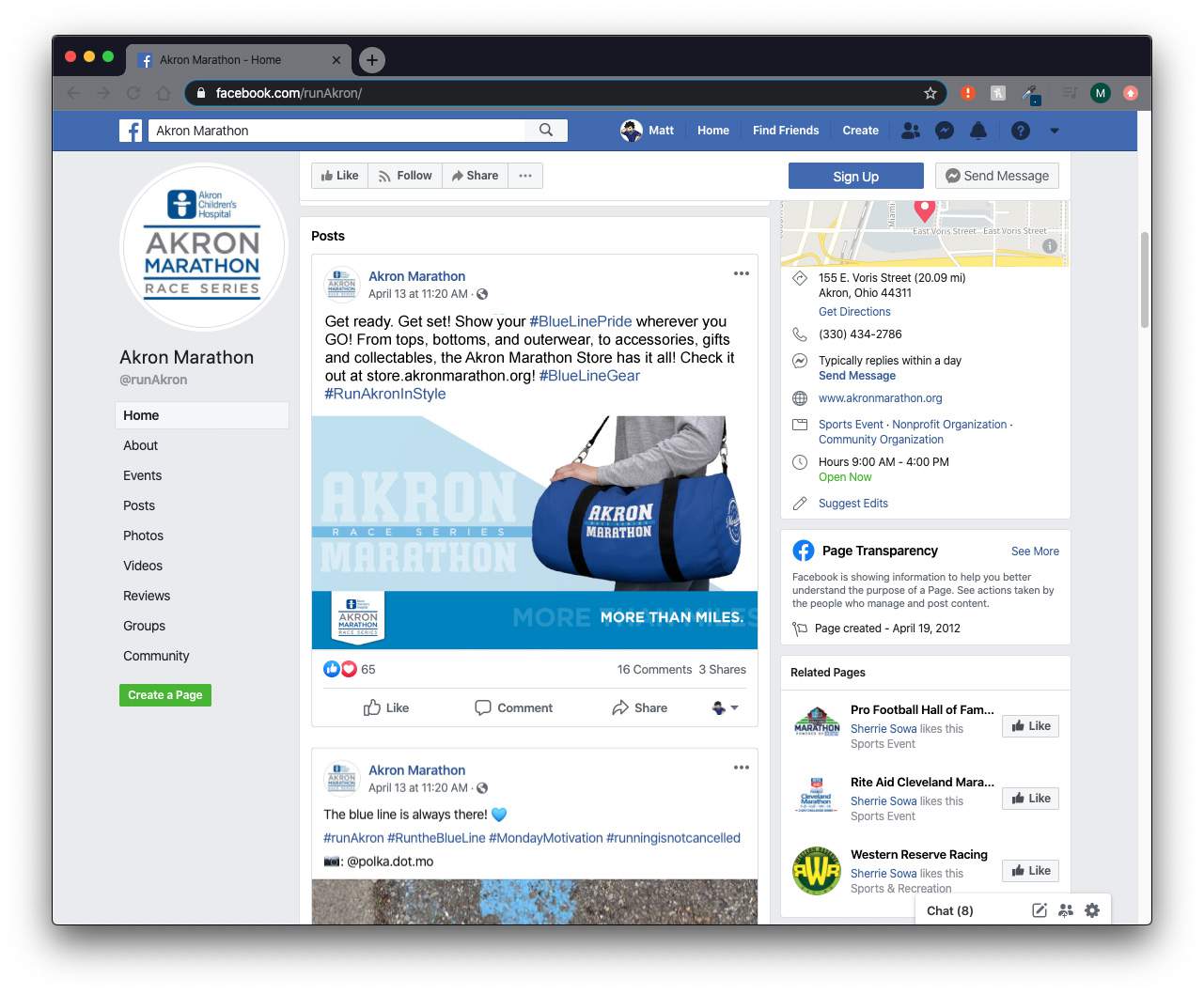This screenshot has height=994, width=1204.
Task: Expand the post-as identity selector dropdown
Action: tap(725, 707)
